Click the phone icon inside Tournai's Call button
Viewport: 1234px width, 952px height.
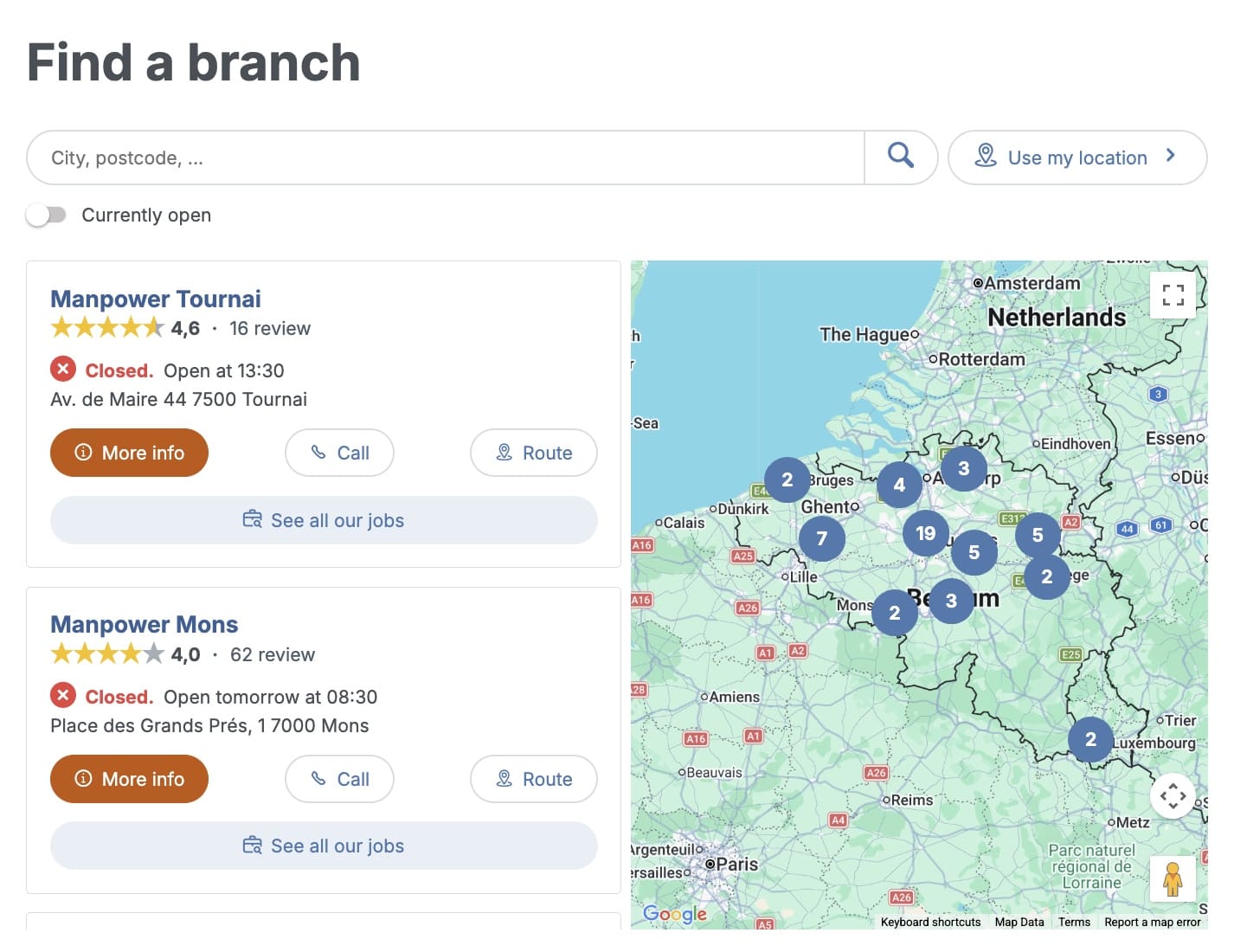point(319,452)
